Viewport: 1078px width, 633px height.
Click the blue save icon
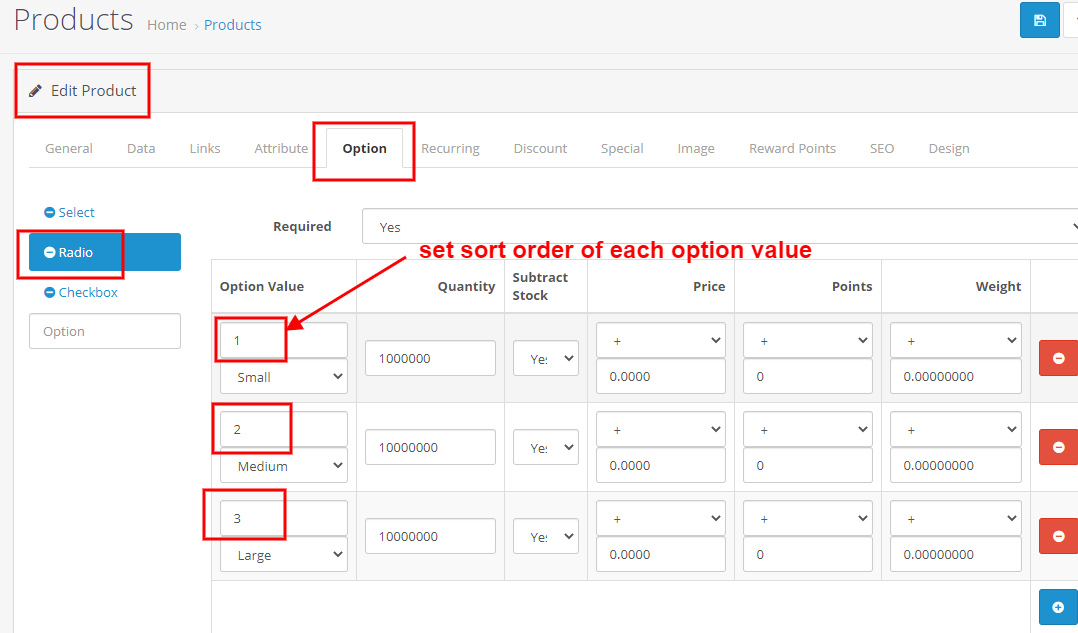pos(1039,20)
